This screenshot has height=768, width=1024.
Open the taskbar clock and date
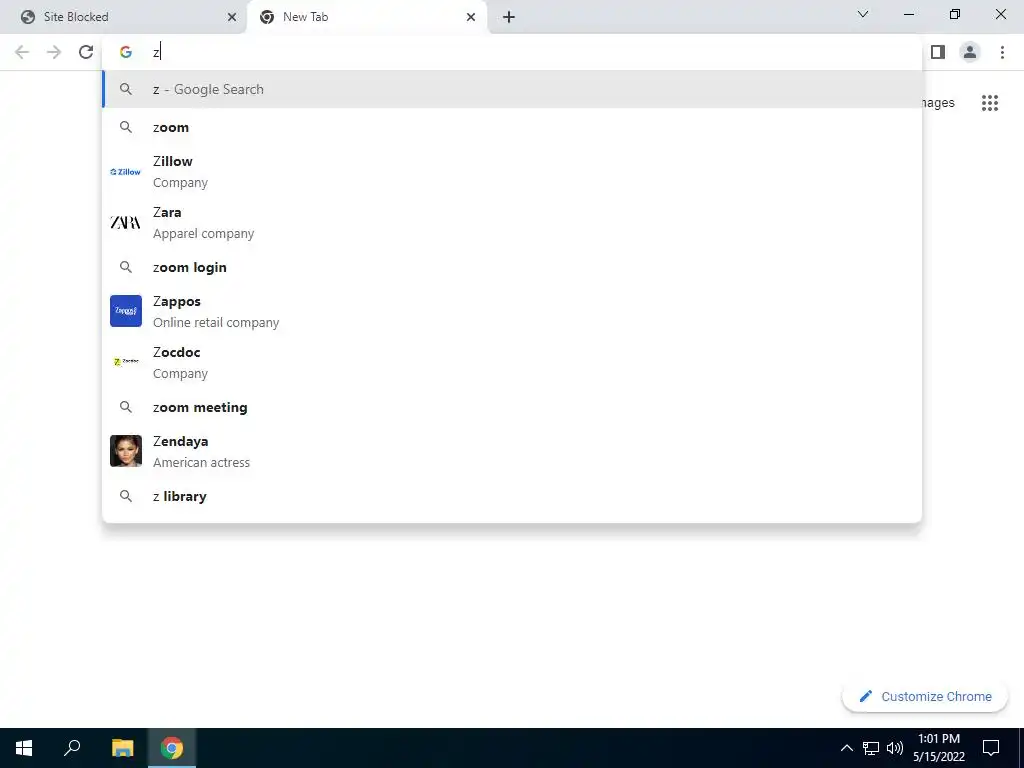coord(938,748)
